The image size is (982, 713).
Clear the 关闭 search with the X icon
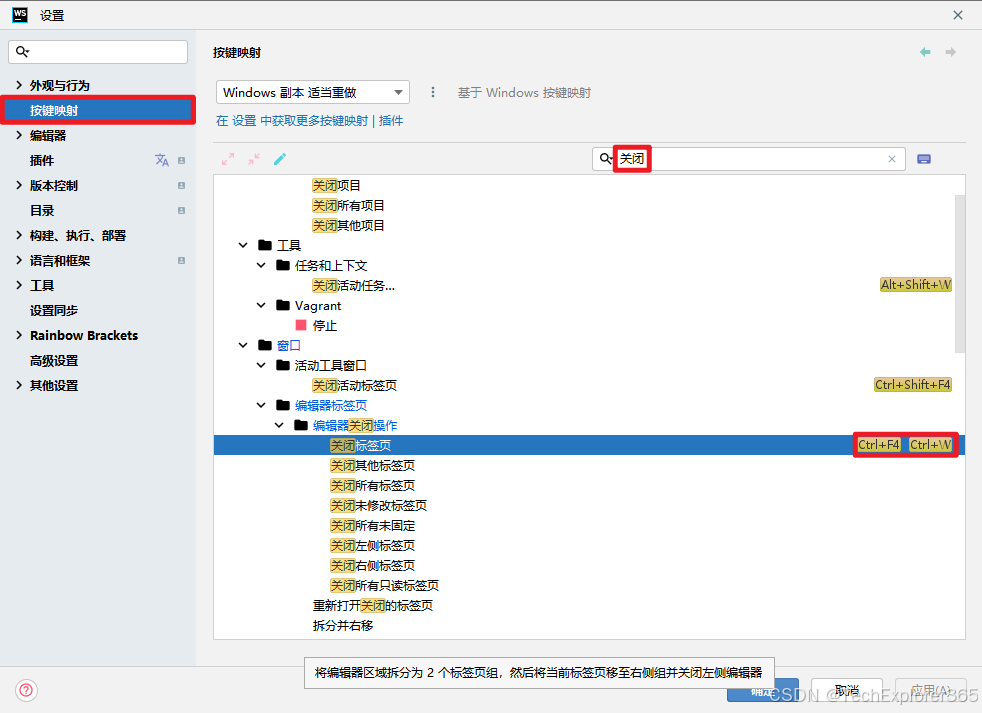pyautogui.click(x=892, y=159)
